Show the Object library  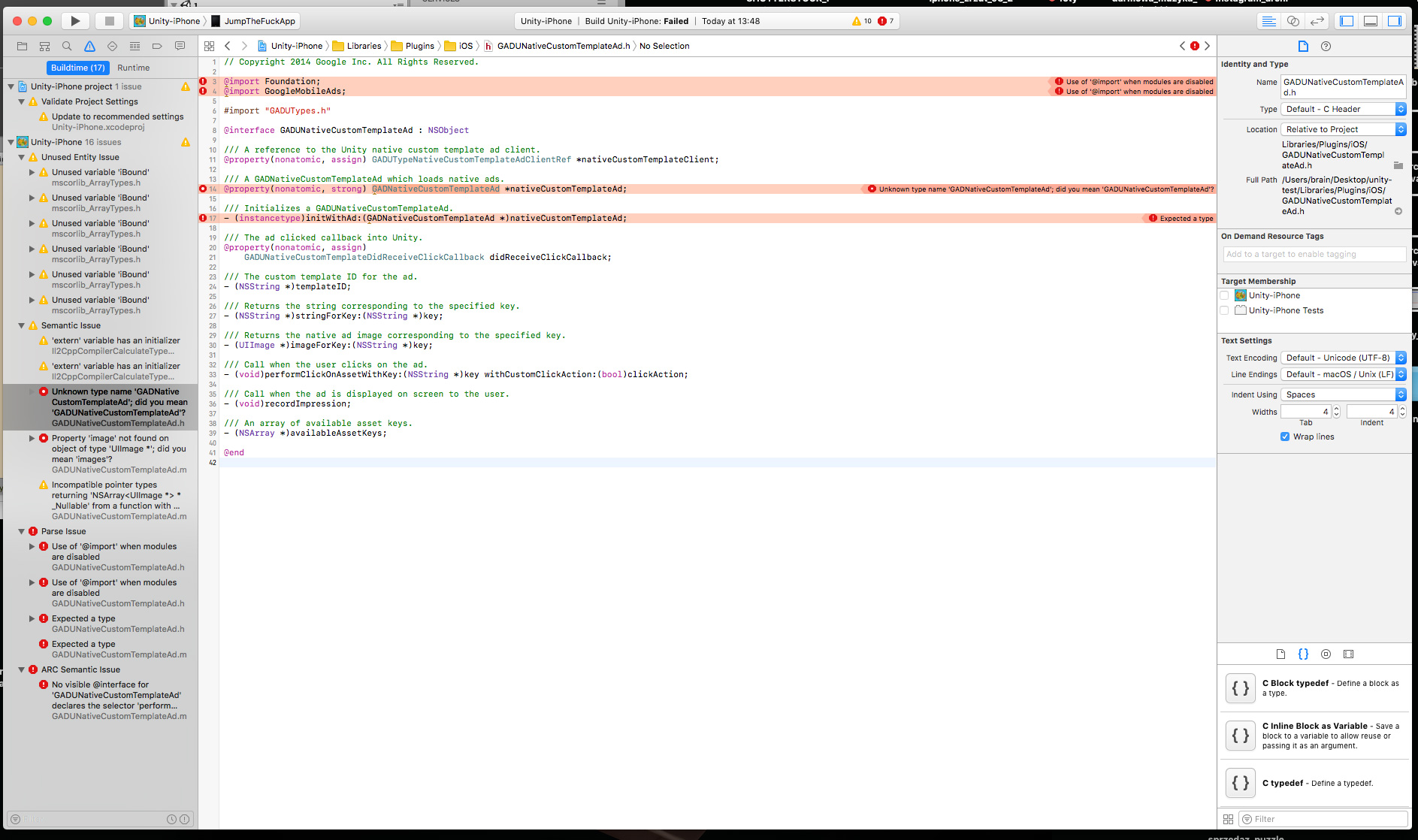click(x=1326, y=654)
